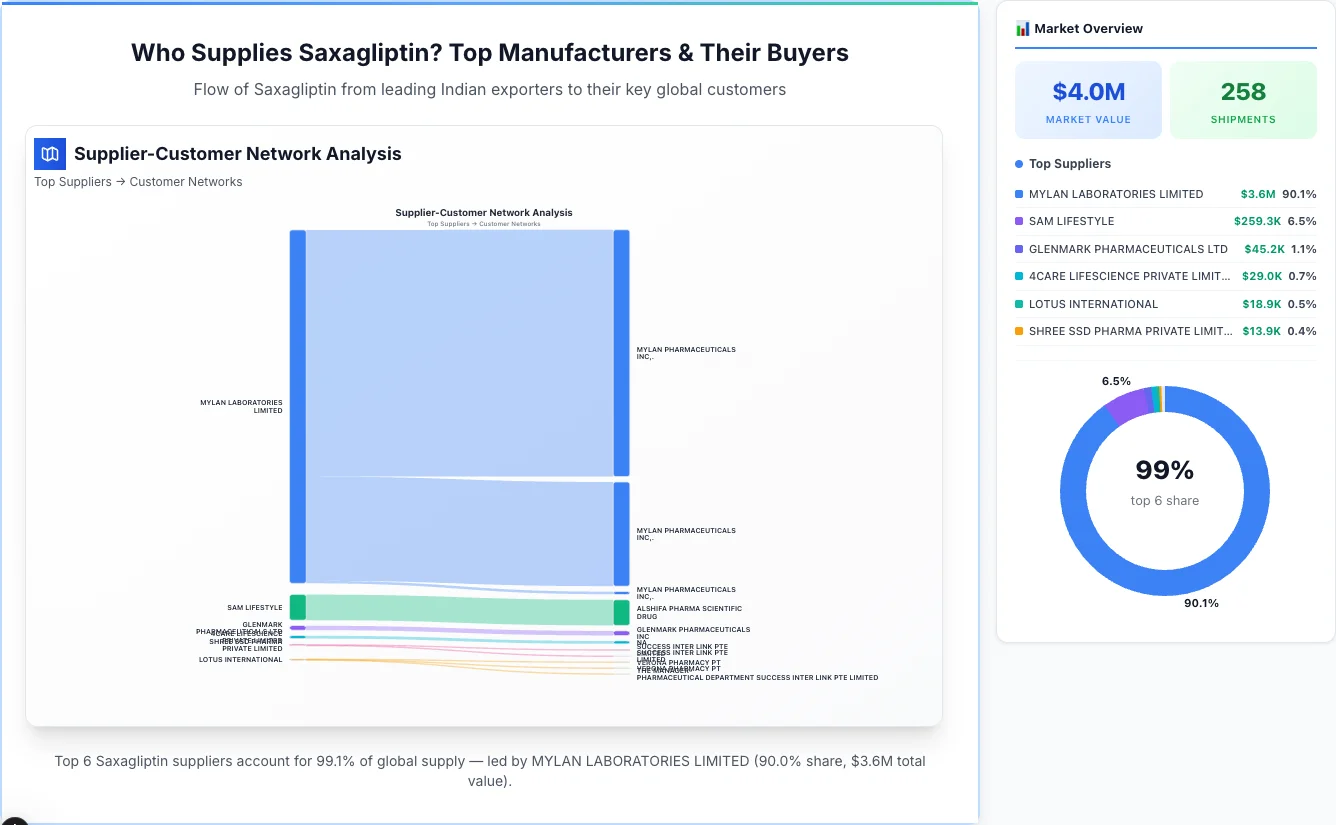Click the $4.0M Market Value card
The height and width of the screenshot is (825, 1336).
coord(1088,99)
